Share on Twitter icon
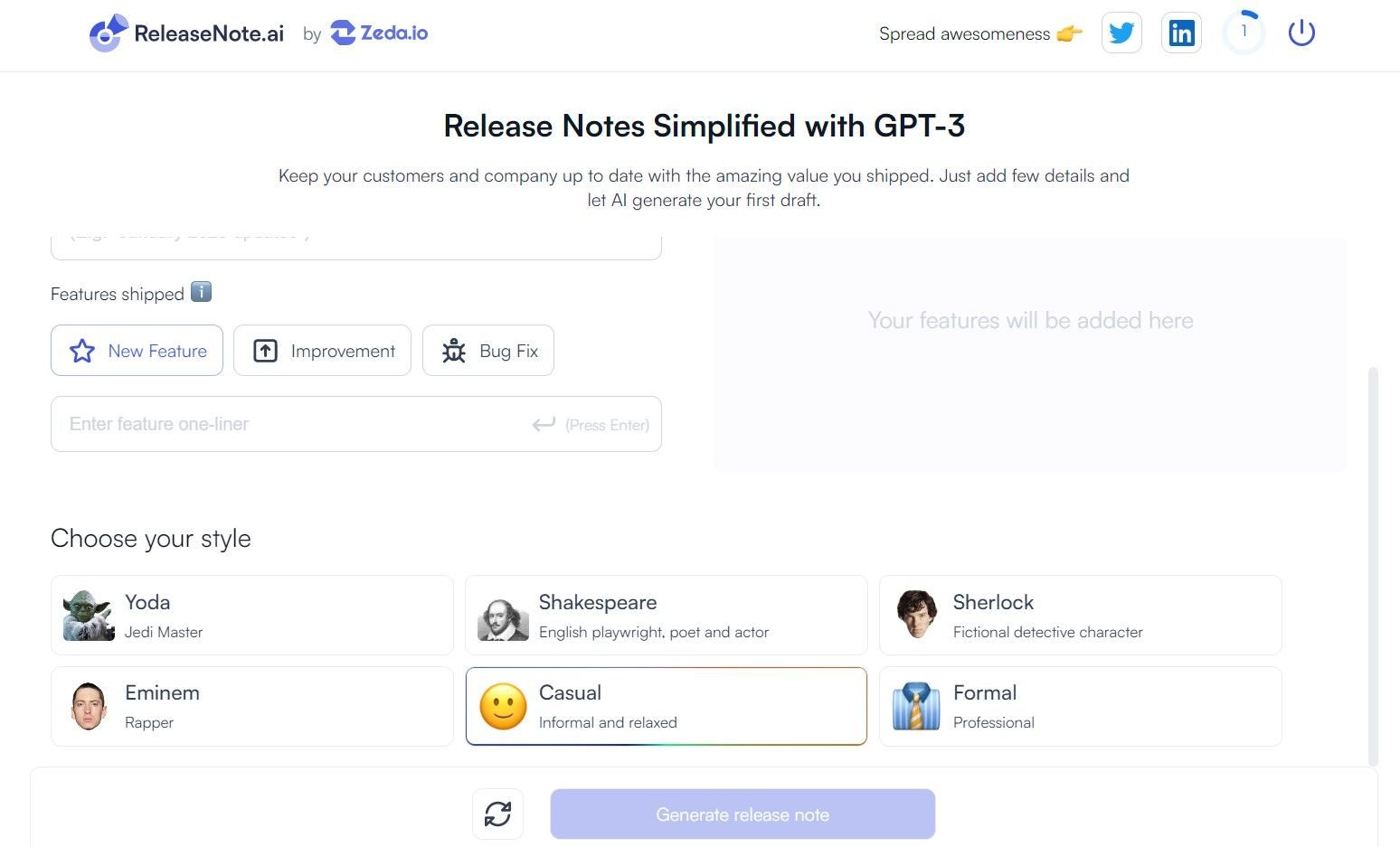 (1121, 33)
